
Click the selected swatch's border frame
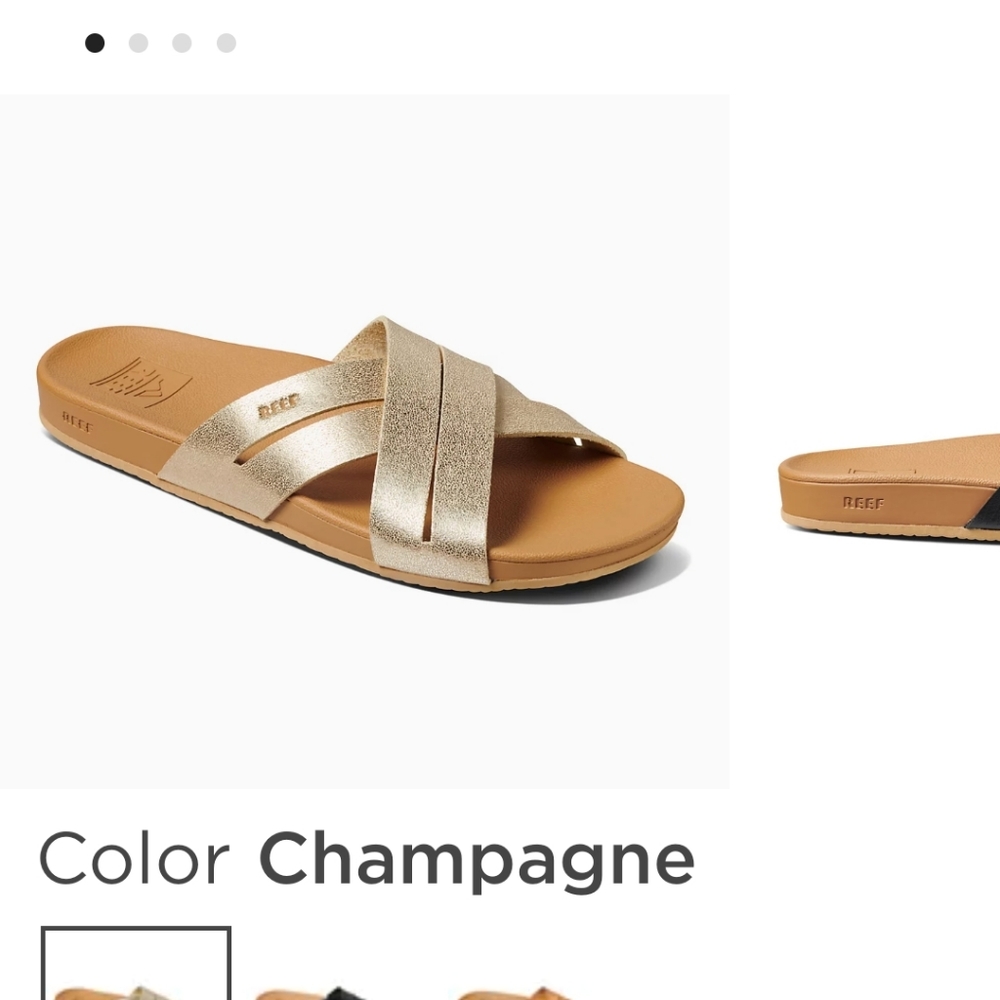(x=138, y=960)
